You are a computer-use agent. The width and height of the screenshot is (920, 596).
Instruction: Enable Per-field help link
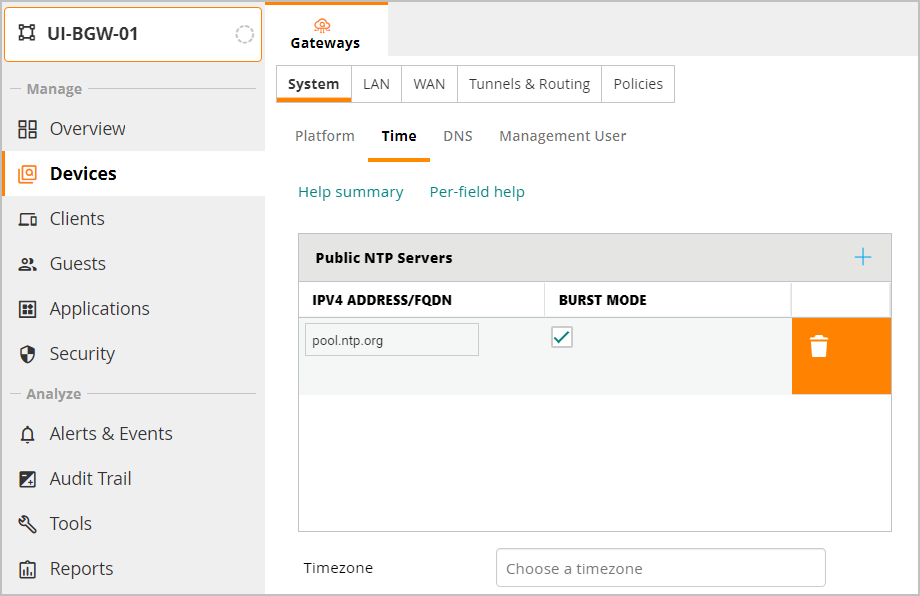point(477,192)
